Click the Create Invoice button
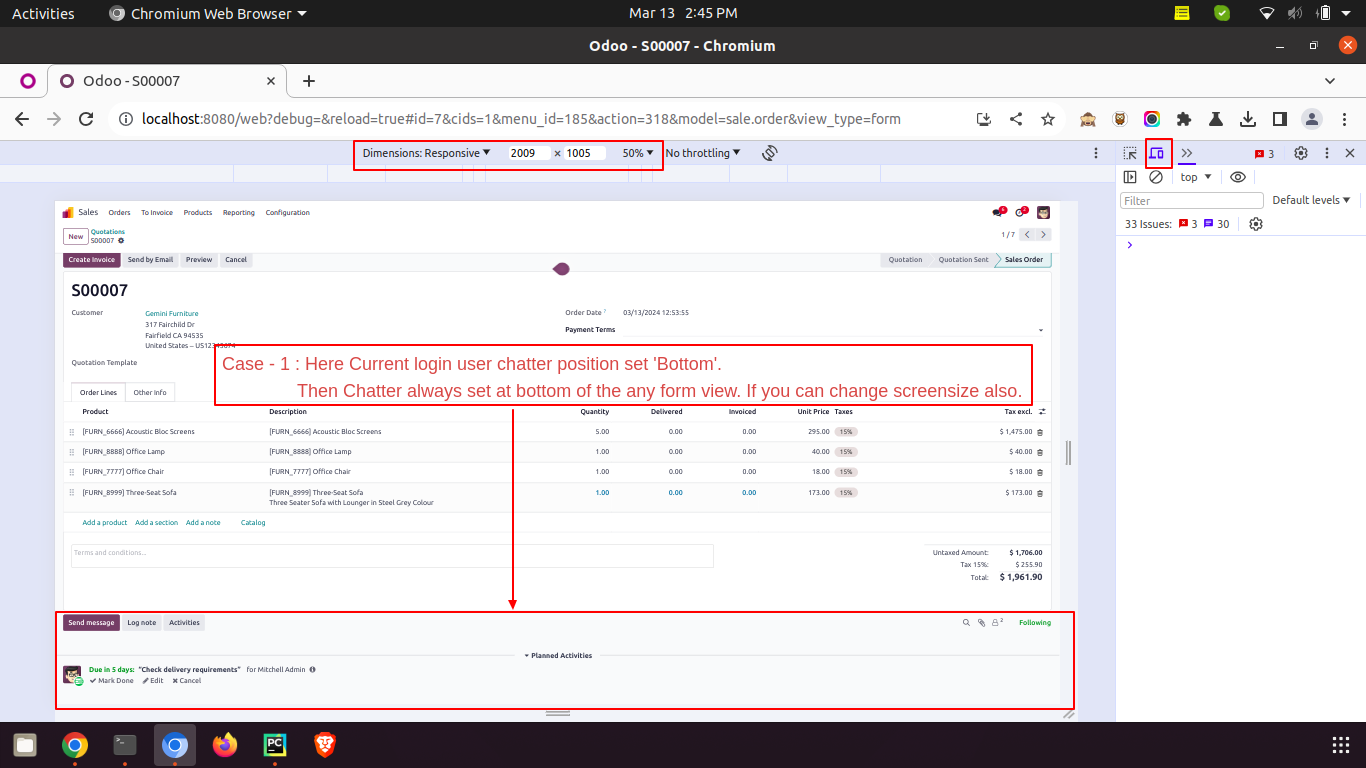 coord(92,260)
